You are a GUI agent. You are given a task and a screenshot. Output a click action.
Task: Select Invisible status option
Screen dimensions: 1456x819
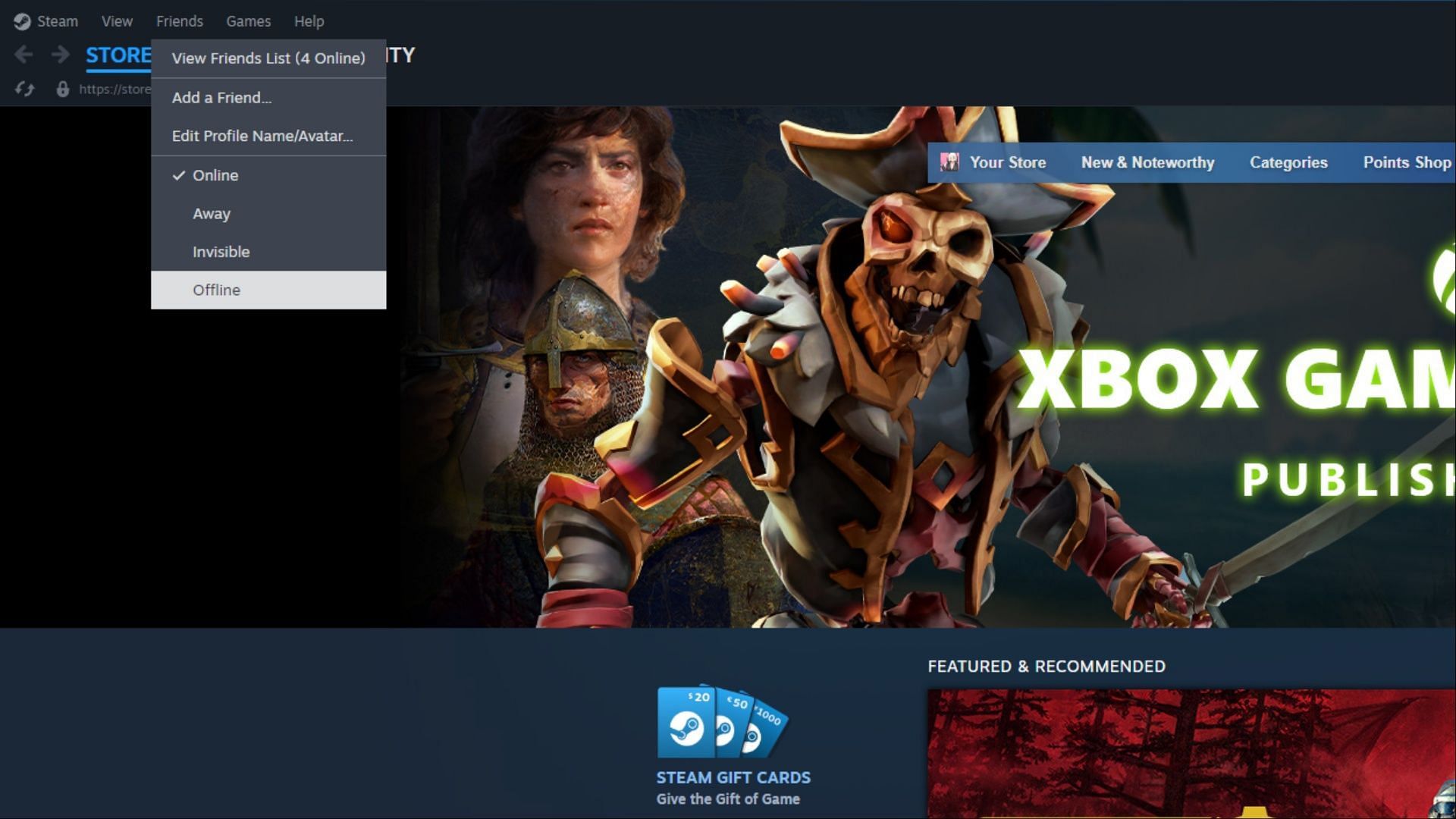coord(221,251)
